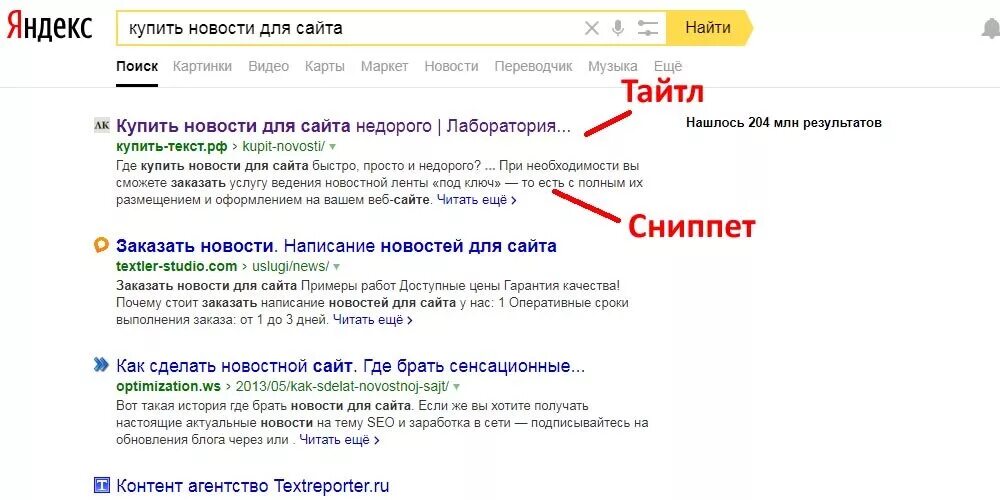Go to the Новости tab
The height and width of the screenshot is (500, 1000).
pos(452,66)
